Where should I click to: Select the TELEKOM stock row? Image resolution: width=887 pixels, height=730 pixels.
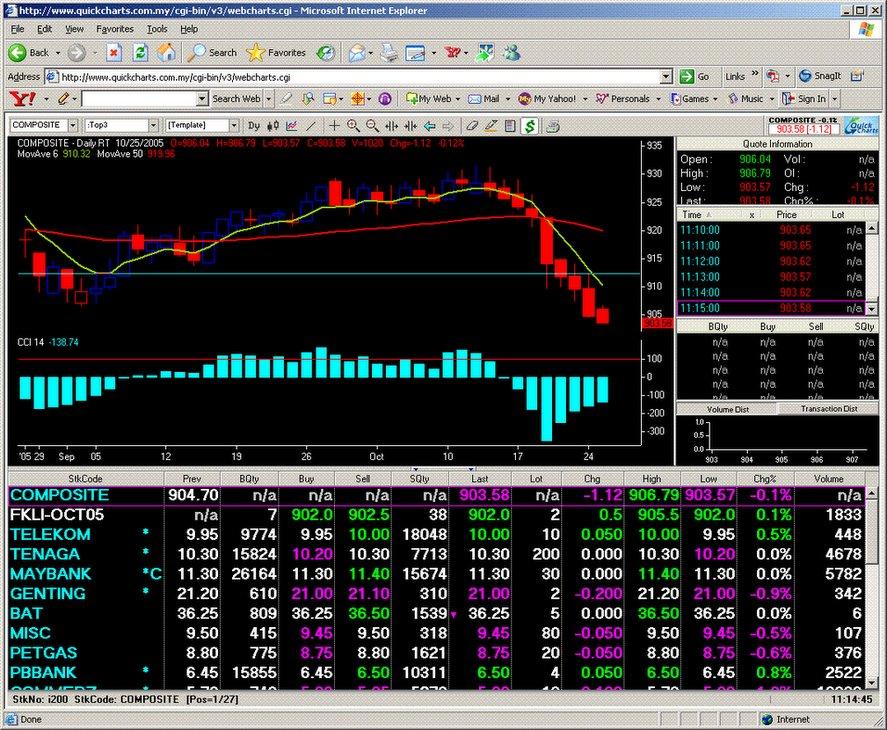coord(436,534)
